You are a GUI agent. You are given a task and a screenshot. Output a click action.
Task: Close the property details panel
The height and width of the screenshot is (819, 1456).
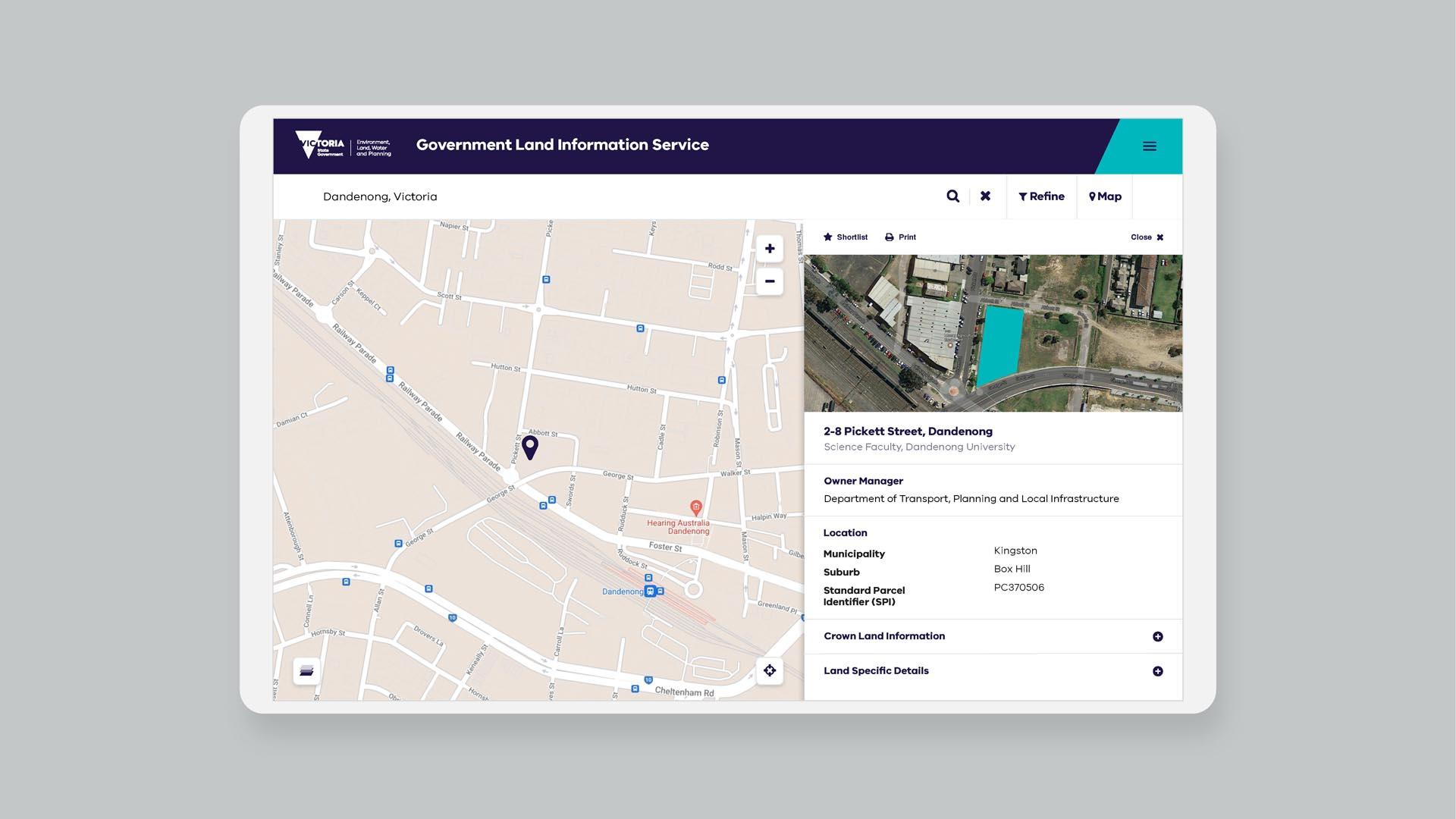point(1147,237)
